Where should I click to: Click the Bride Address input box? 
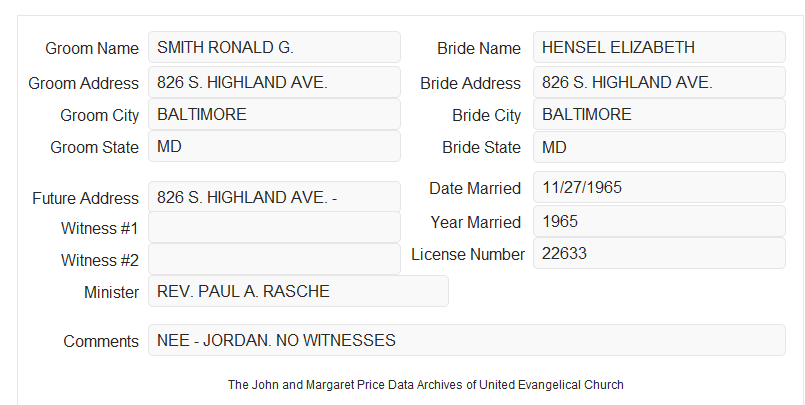[x=659, y=82]
